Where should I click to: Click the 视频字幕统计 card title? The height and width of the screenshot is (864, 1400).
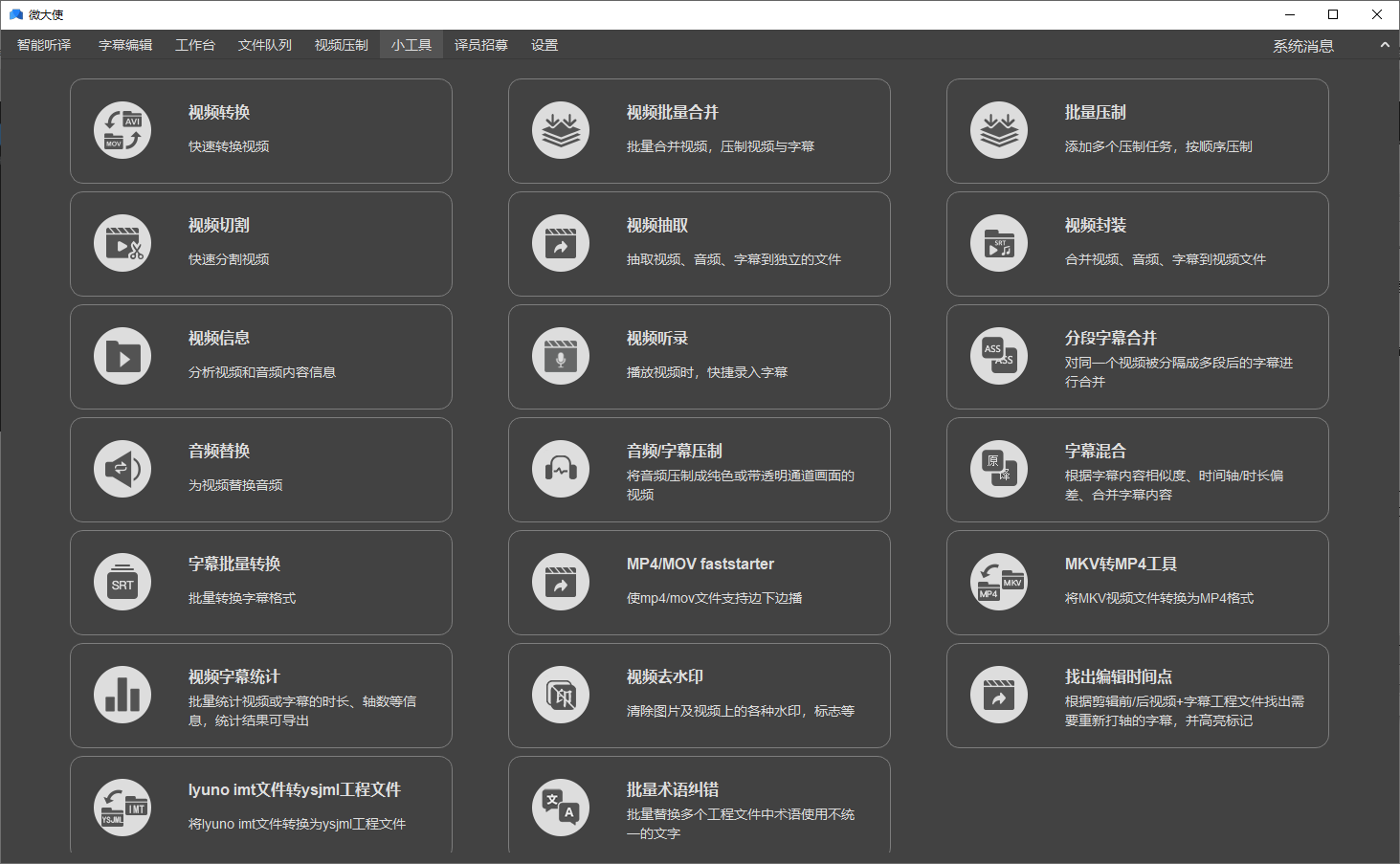(234, 677)
